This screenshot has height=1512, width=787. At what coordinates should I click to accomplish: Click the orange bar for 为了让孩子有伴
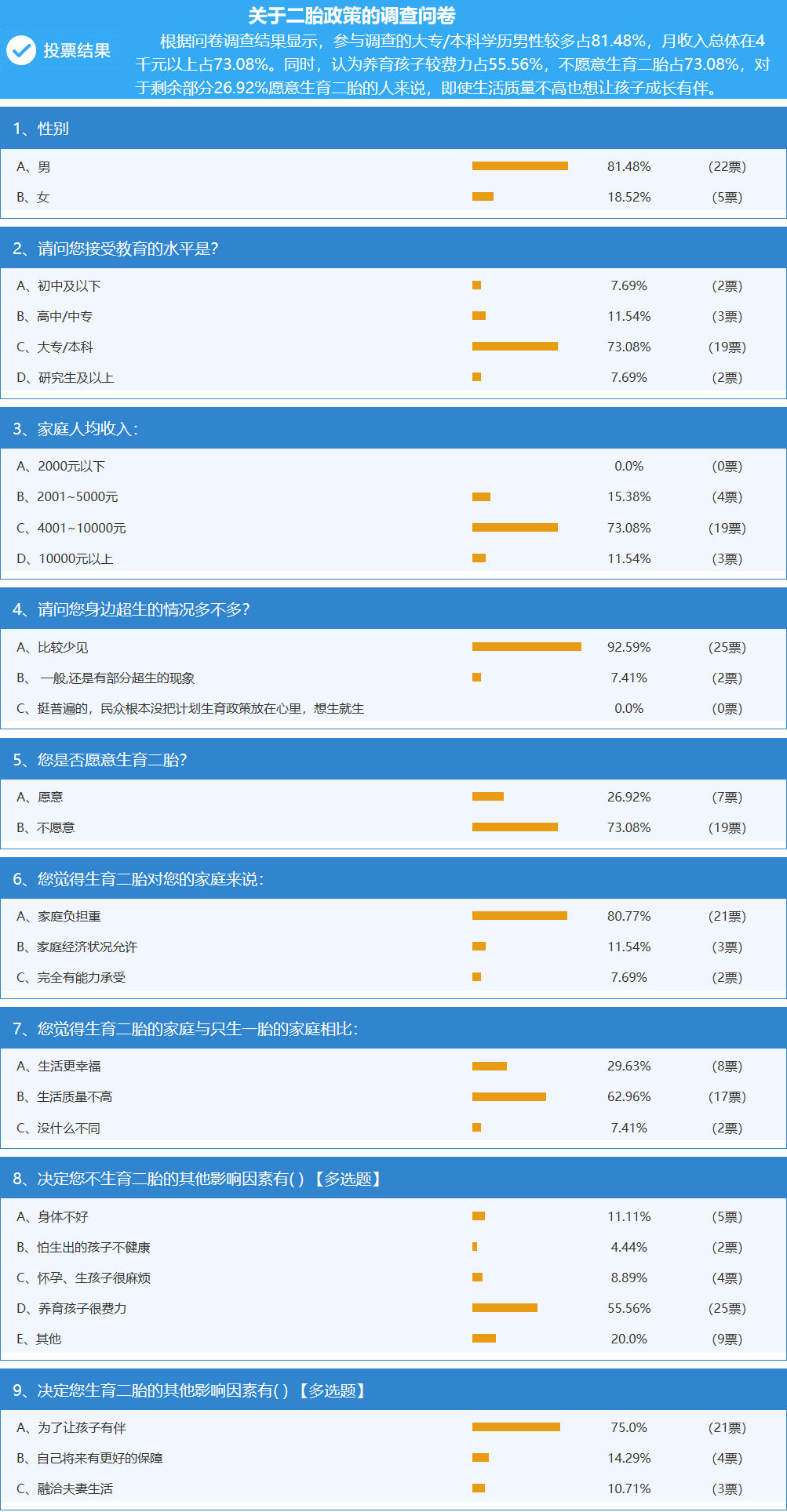(516, 1427)
